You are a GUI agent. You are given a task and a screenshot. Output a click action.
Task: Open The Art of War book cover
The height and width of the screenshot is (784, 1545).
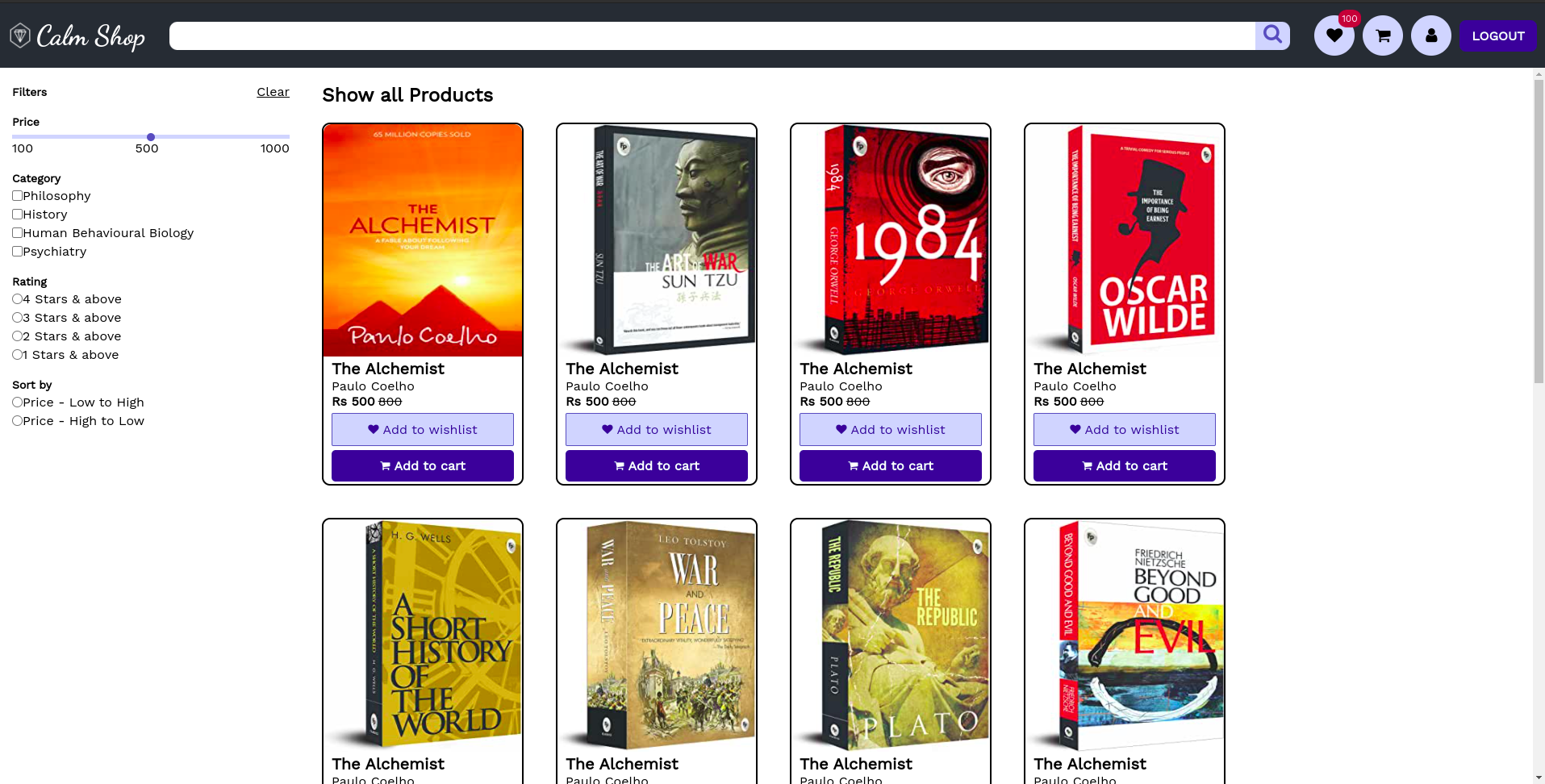657,240
